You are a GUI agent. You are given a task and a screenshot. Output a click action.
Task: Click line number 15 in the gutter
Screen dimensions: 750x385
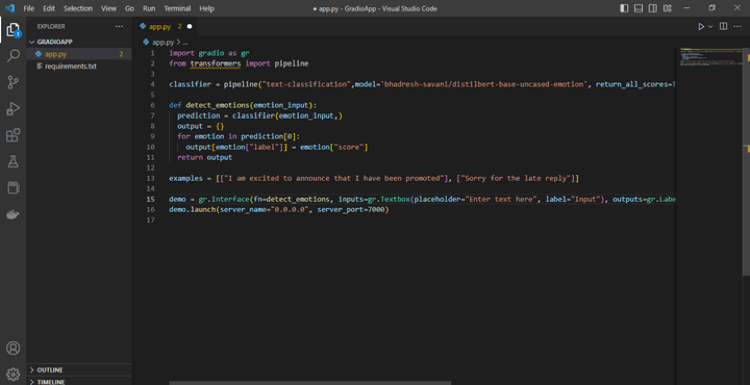(x=151, y=199)
